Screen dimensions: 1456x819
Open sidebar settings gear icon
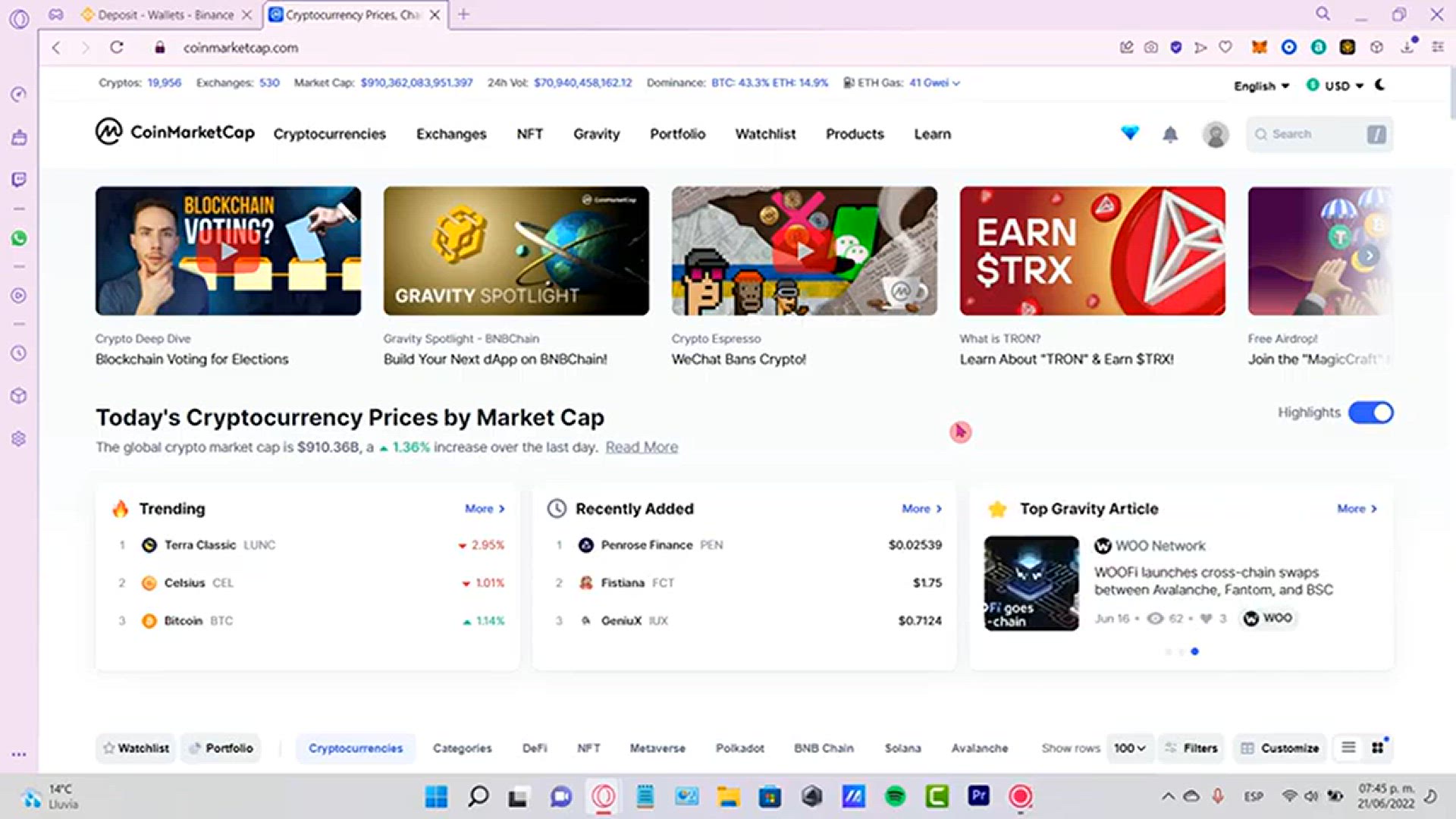[x=19, y=439]
